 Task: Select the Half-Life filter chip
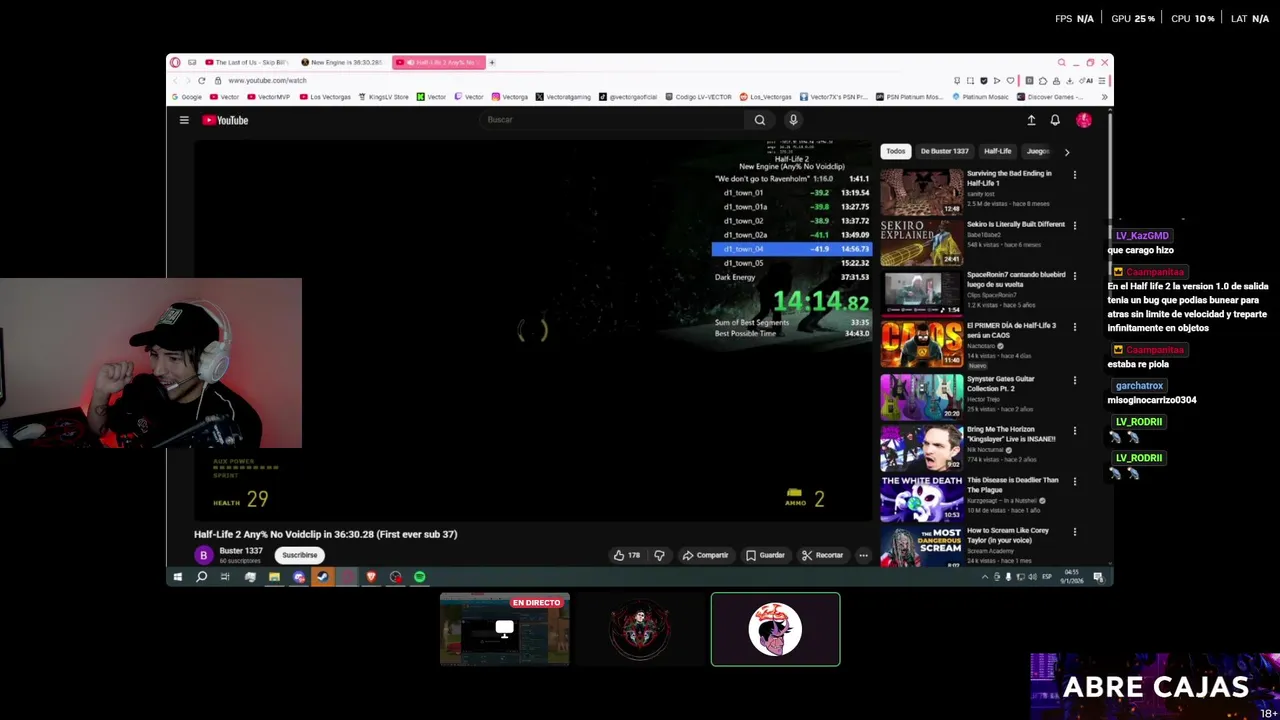(x=997, y=151)
